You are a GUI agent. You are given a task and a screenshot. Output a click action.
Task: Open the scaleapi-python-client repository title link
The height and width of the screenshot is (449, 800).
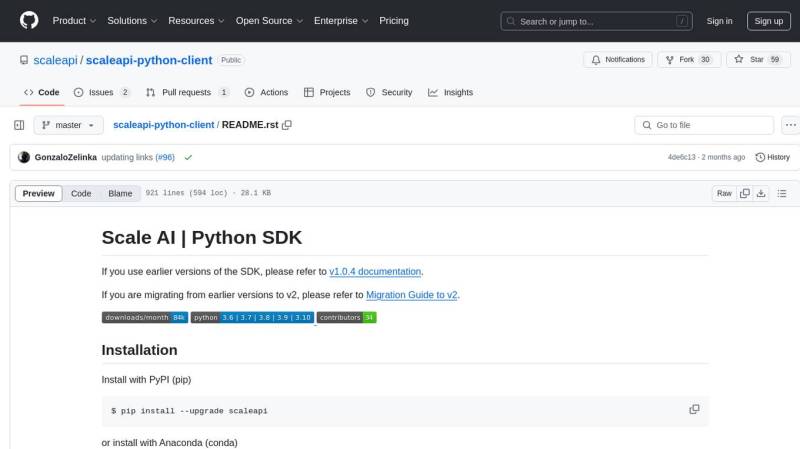149,60
